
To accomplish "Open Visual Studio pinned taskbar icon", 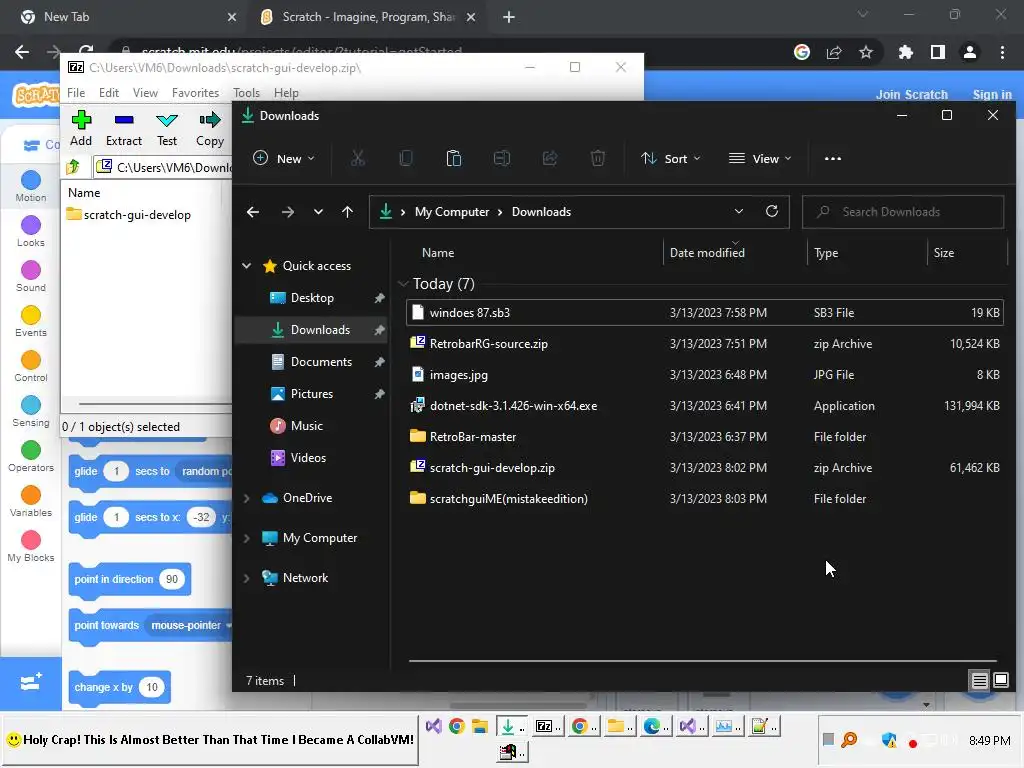I will click(x=433, y=726).
